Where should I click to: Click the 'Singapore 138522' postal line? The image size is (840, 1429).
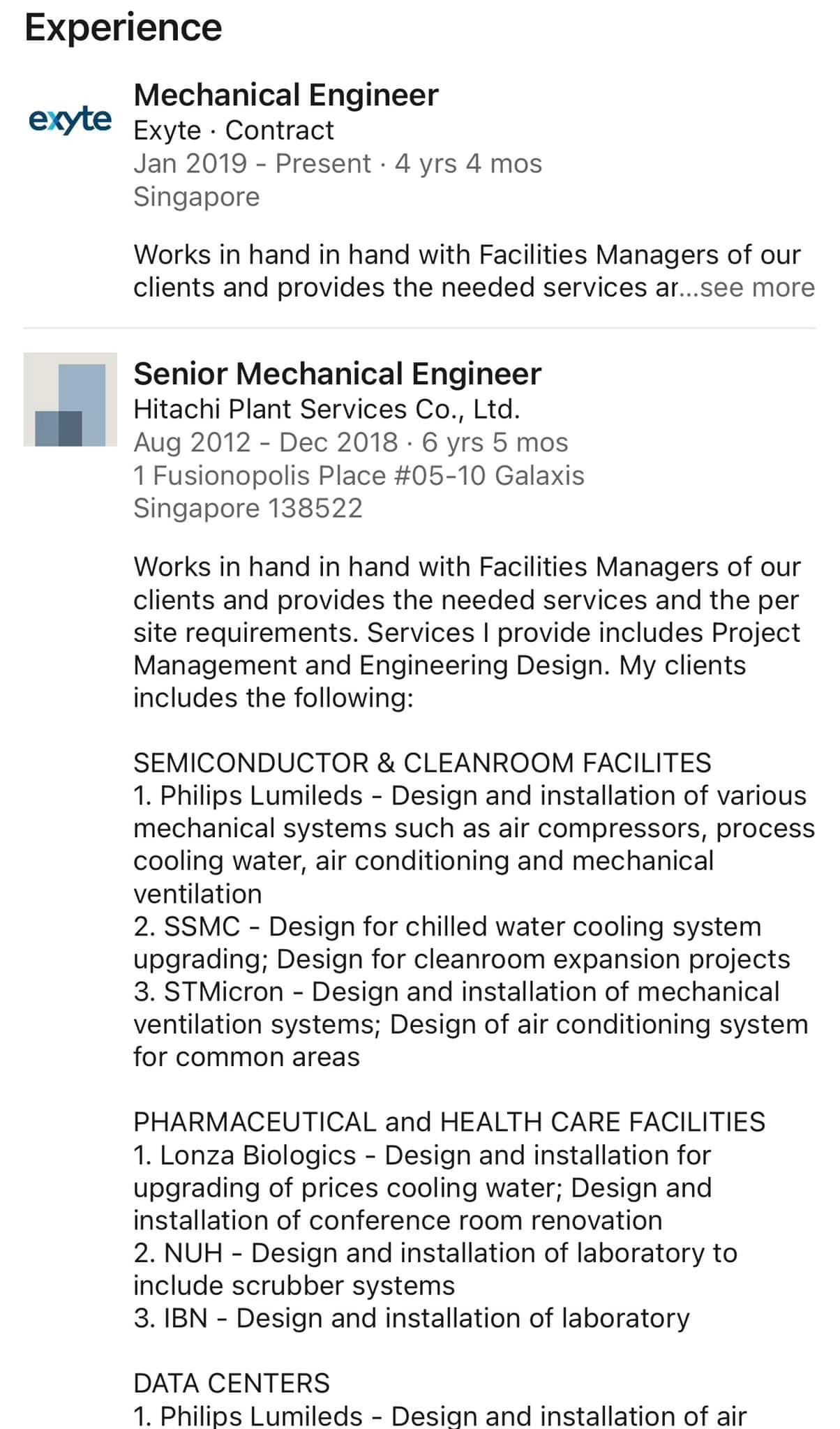(x=248, y=508)
